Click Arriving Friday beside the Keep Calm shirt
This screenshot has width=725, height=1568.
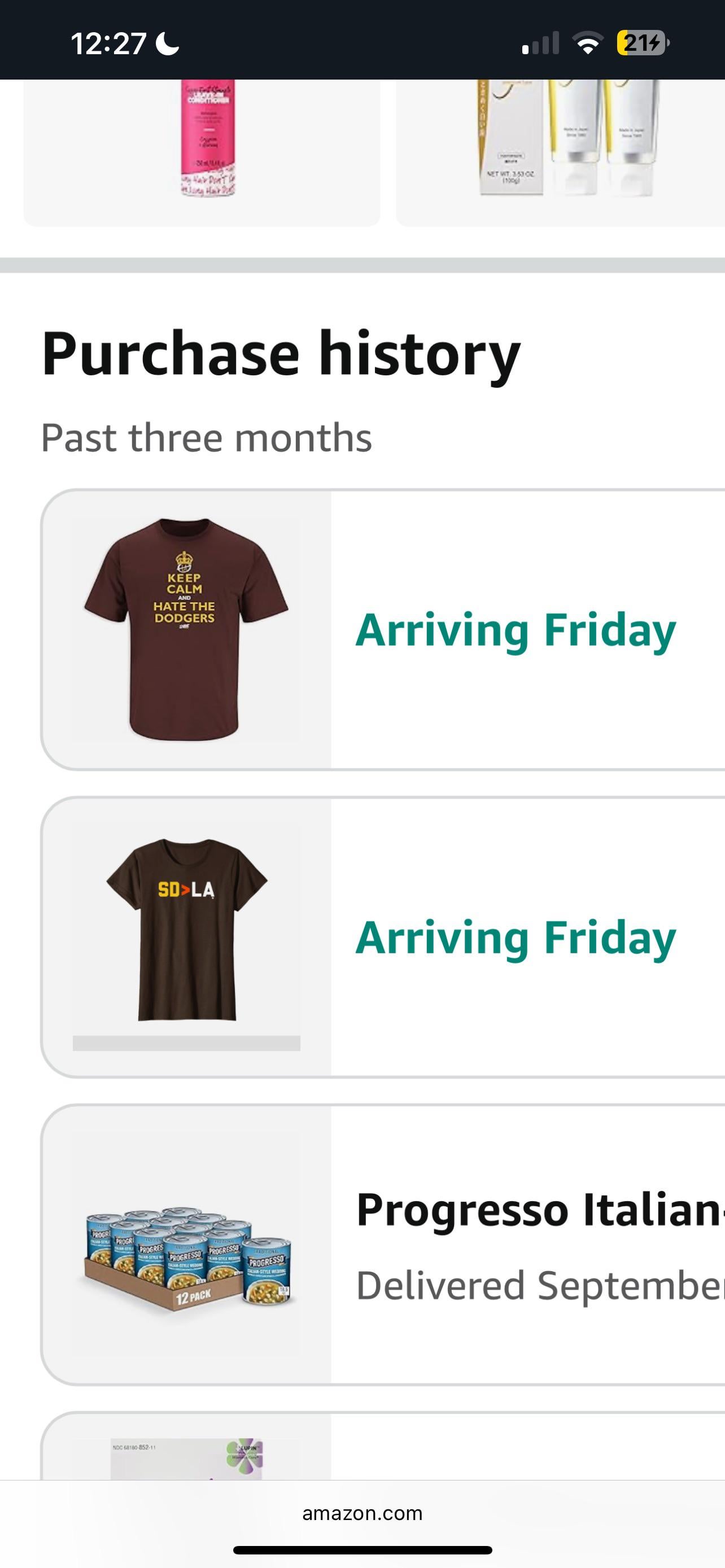point(516,630)
